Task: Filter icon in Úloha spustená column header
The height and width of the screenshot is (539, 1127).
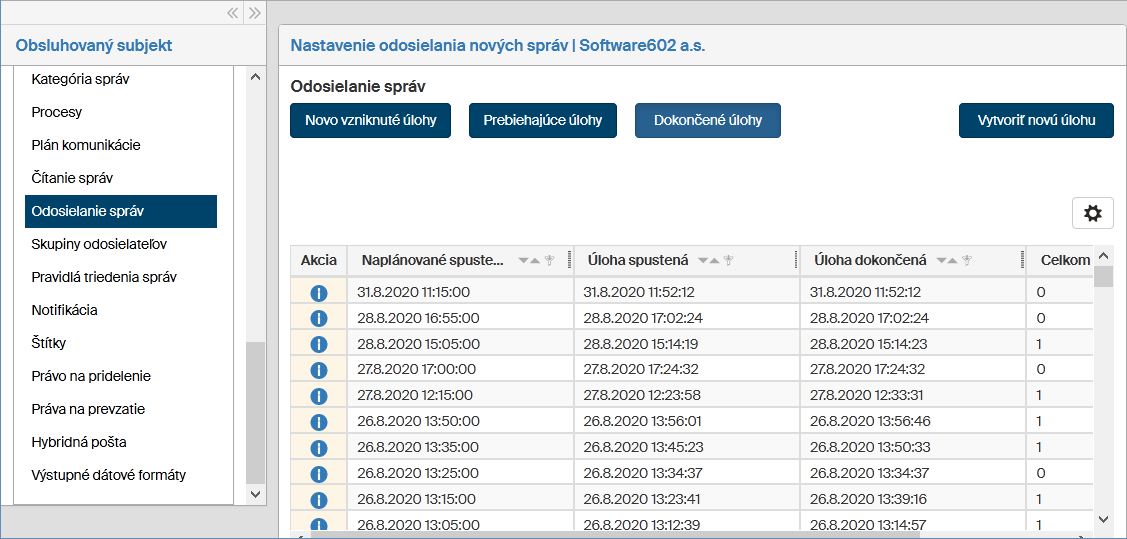Action: 729,261
